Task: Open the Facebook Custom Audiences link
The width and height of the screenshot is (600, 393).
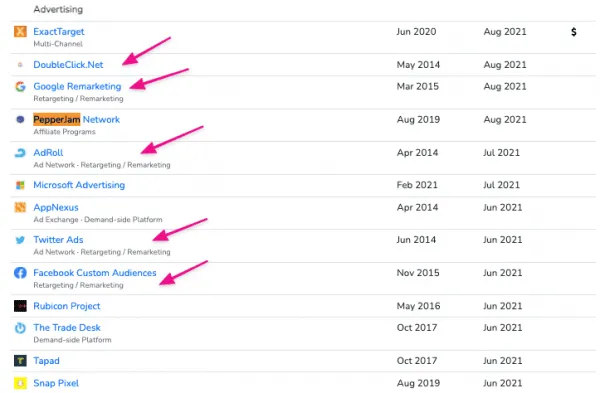Action: click(95, 273)
